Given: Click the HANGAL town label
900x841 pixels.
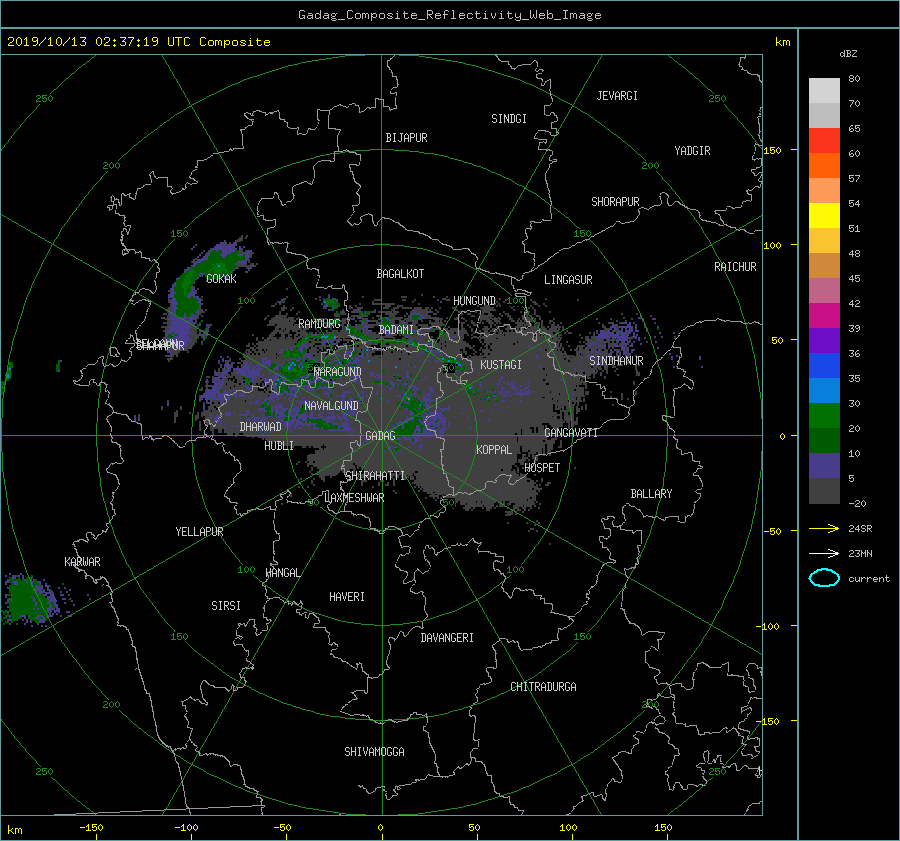Looking at the screenshot, I should coord(282,573).
